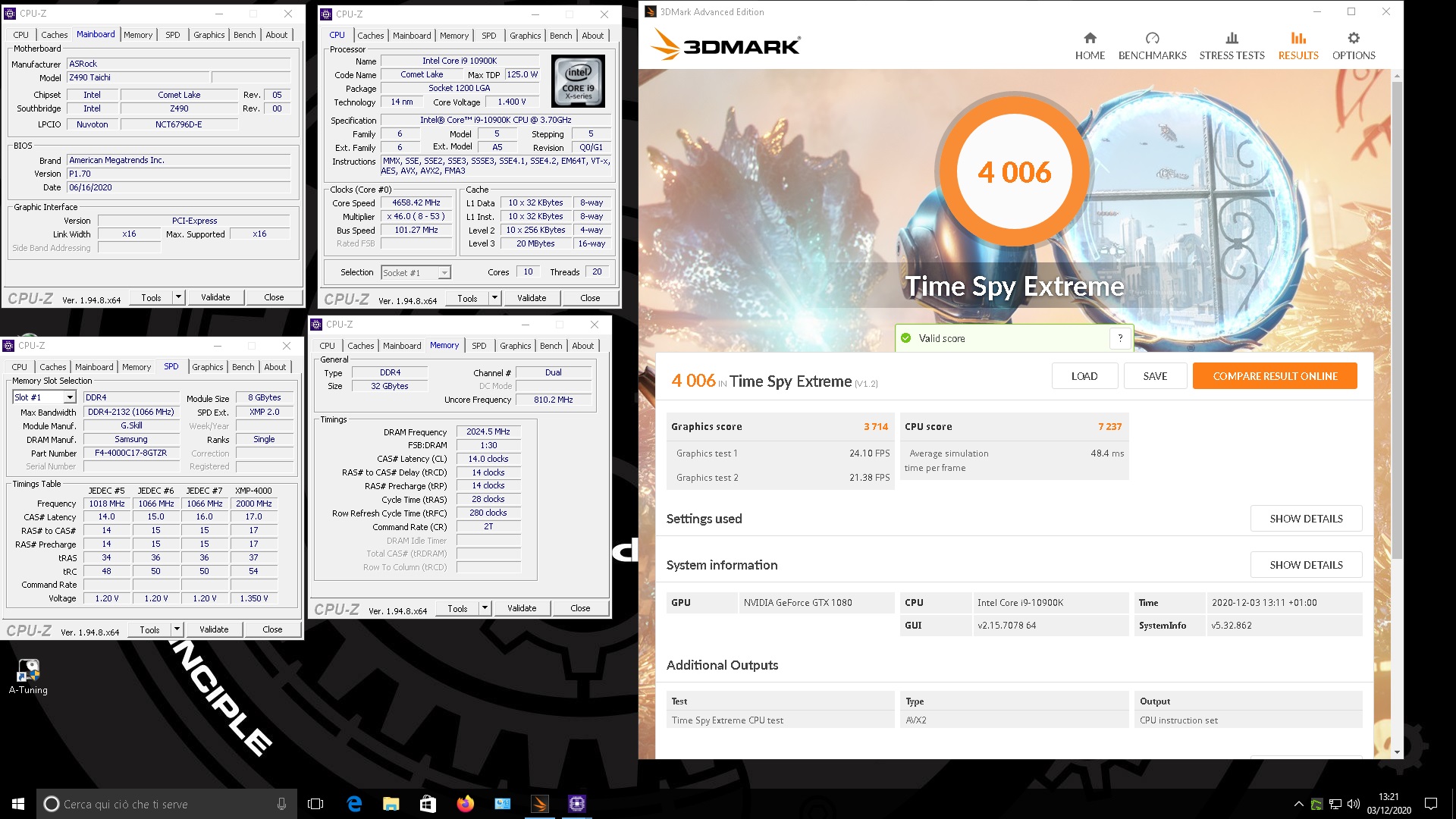Click Validate in the Memory CPU-Z window
This screenshot has width=1456, height=819.
pos(522,608)
